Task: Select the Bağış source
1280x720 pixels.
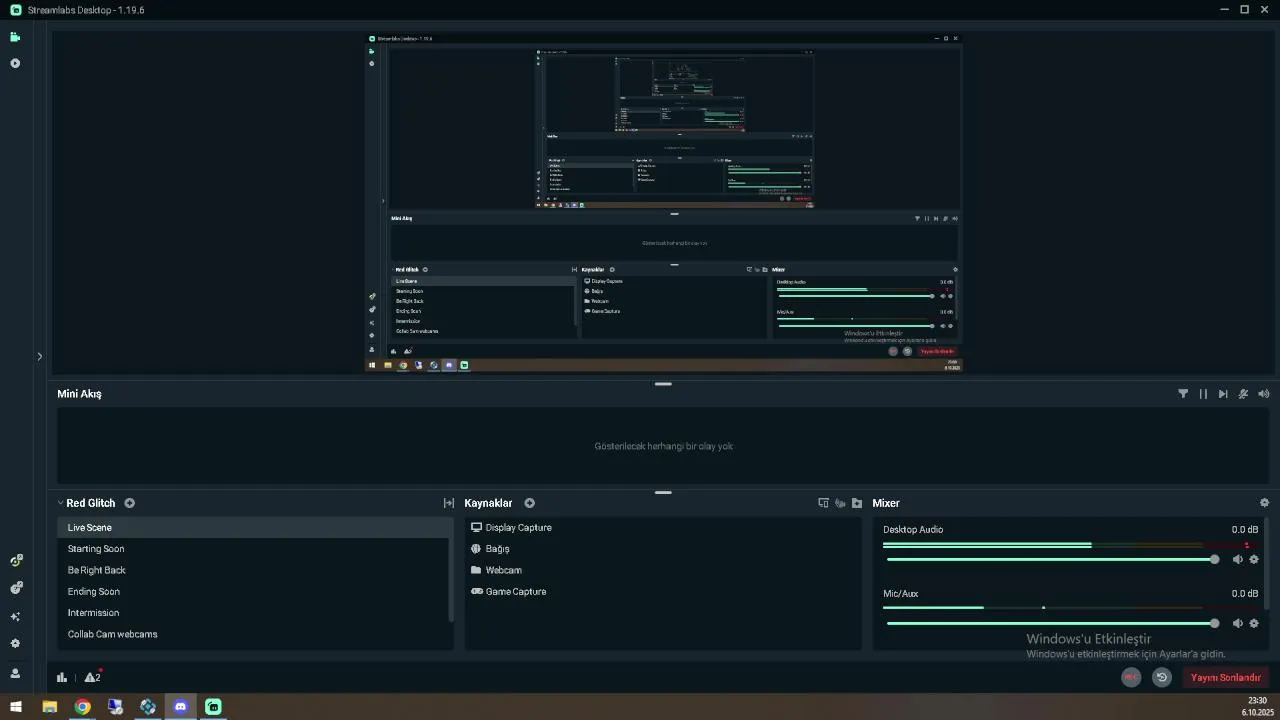Action: [663, 549]
